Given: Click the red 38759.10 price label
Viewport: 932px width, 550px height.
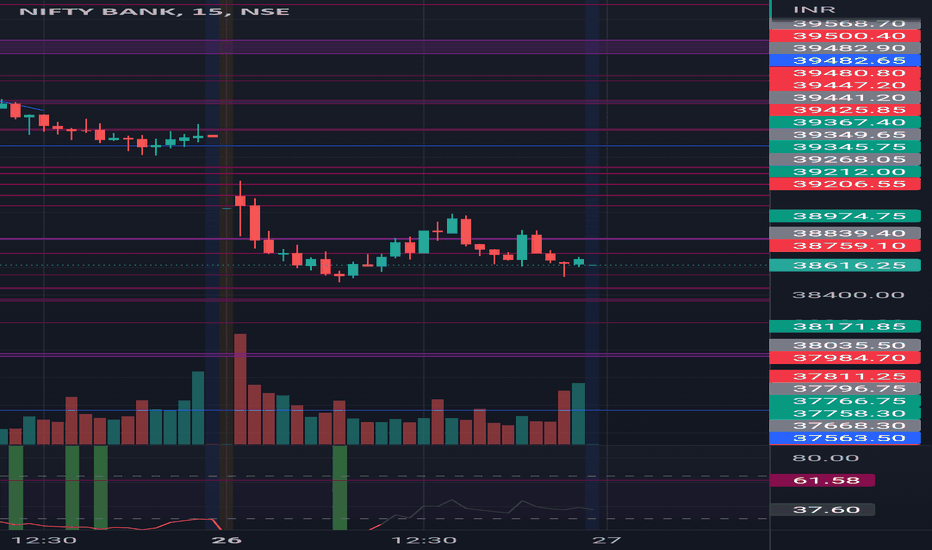Looking at the screenshot, I should click(x=845, y=246).
